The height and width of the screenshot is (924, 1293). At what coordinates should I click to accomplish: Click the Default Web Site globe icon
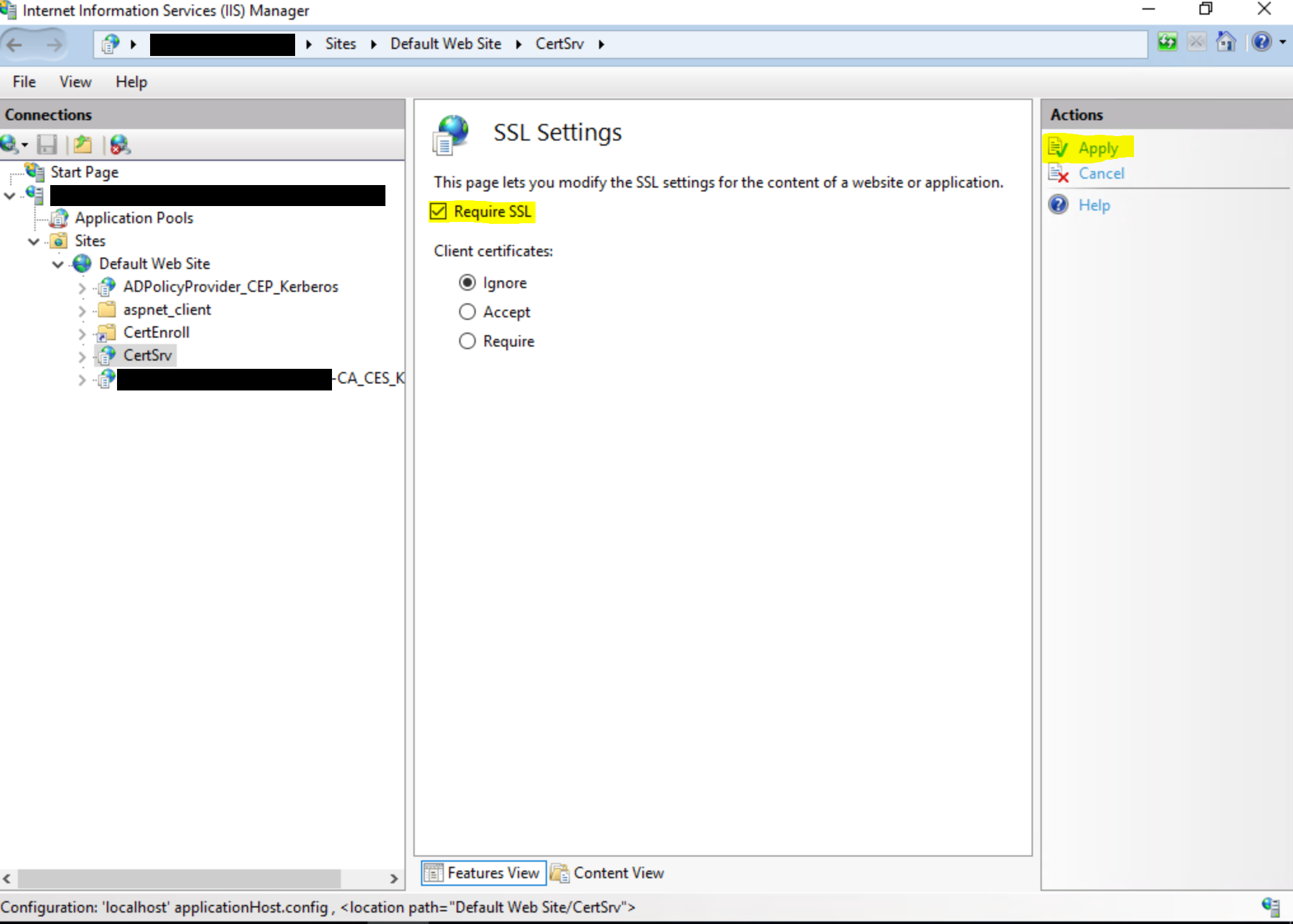click(x=83, y=264)
